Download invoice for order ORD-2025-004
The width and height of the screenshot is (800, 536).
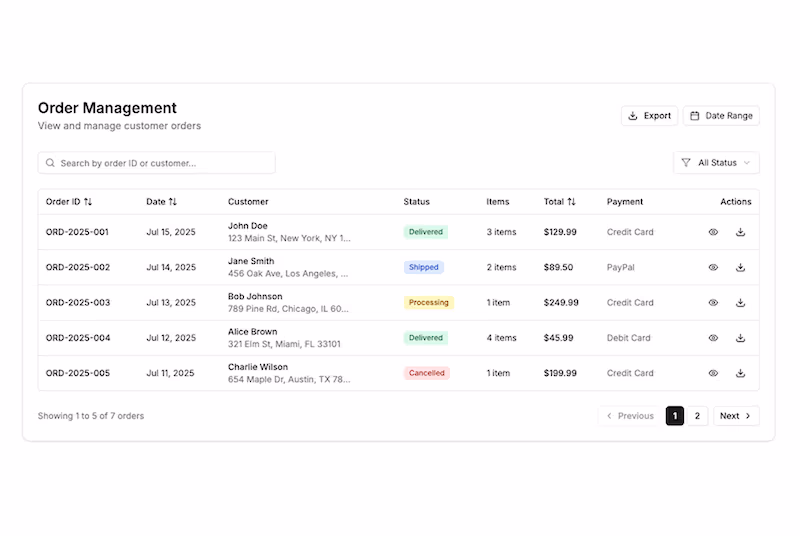tap(740, 338)
